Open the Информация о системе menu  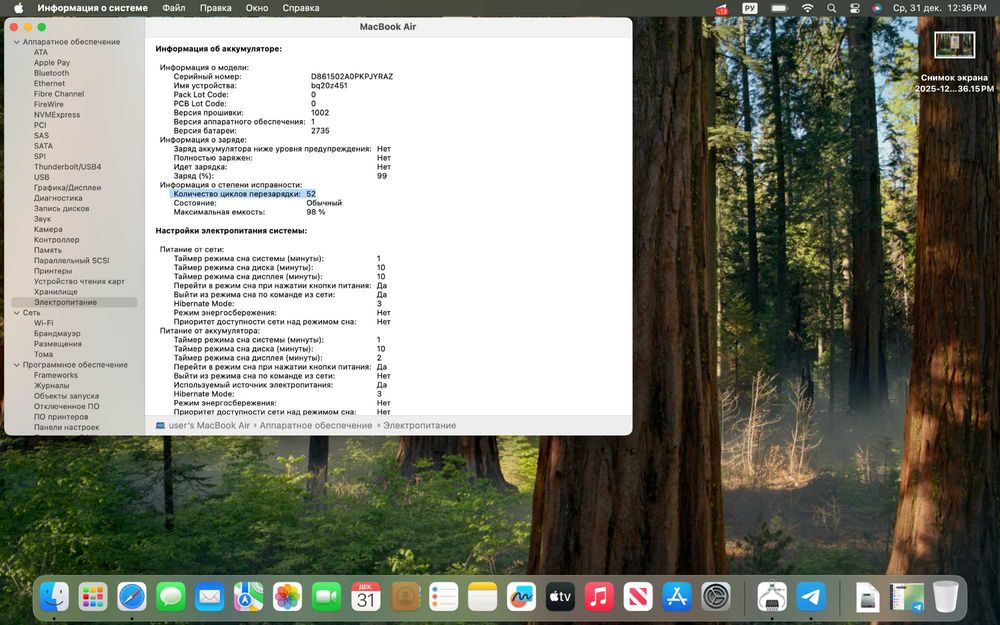pyautogui.click(x=92, y=8)
